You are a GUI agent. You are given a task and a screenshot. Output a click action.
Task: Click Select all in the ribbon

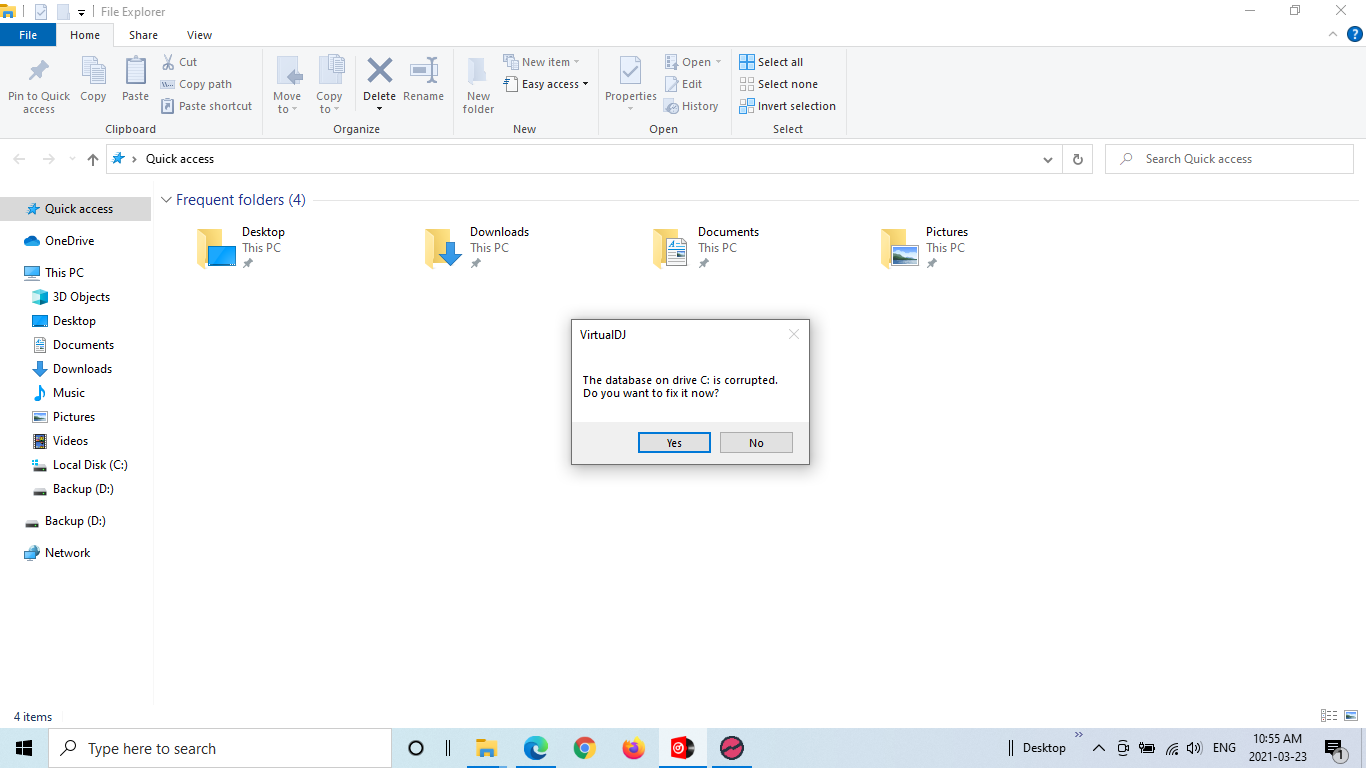pyautogui.click(x=771, y=62)
